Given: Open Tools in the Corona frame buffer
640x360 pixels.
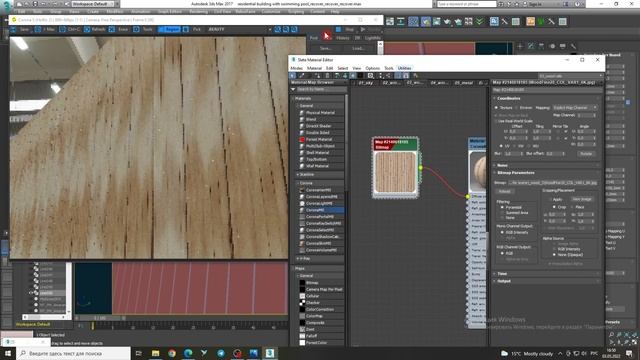Looking at the screenshot, I should (x=144, y=29).
